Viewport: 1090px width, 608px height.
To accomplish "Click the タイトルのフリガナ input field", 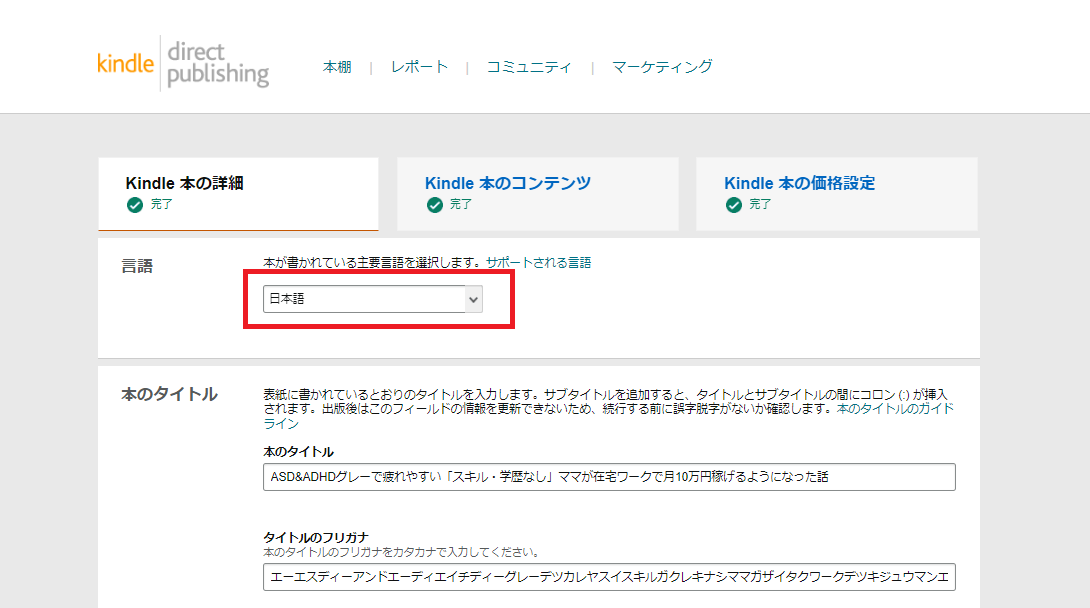I will [x=609, y=577].
